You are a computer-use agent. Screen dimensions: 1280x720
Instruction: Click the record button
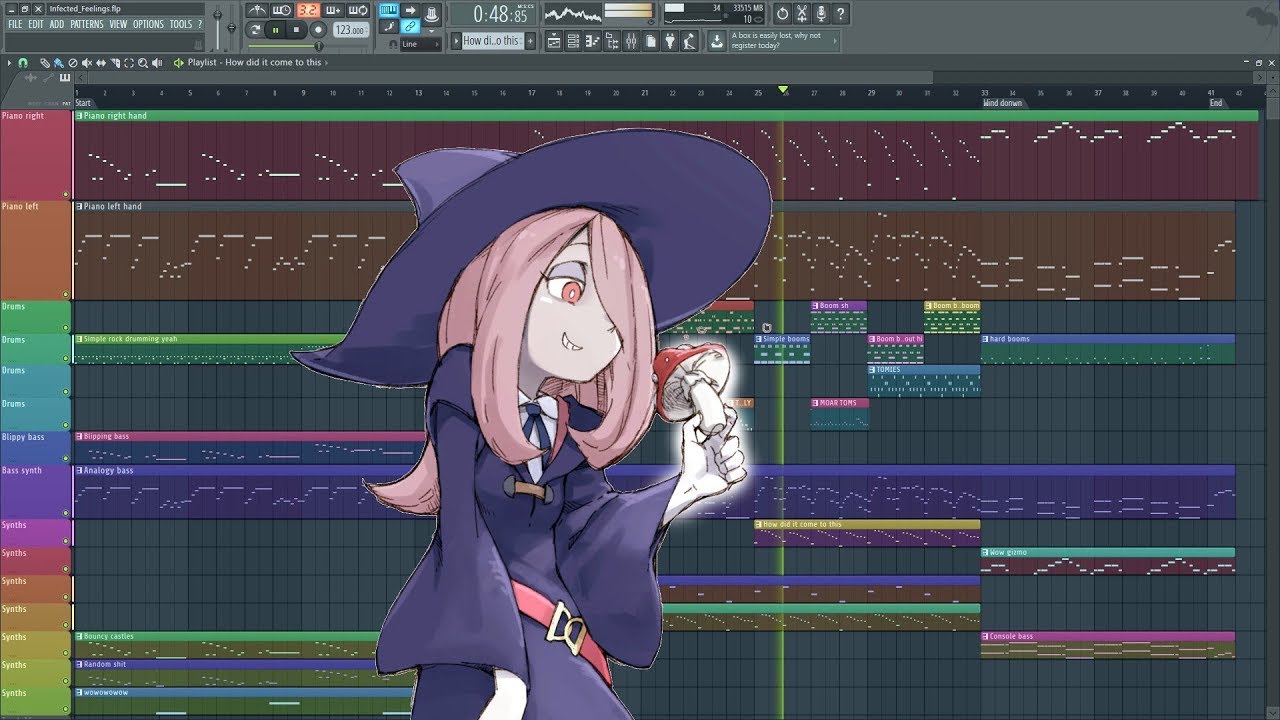click(318, 30)
